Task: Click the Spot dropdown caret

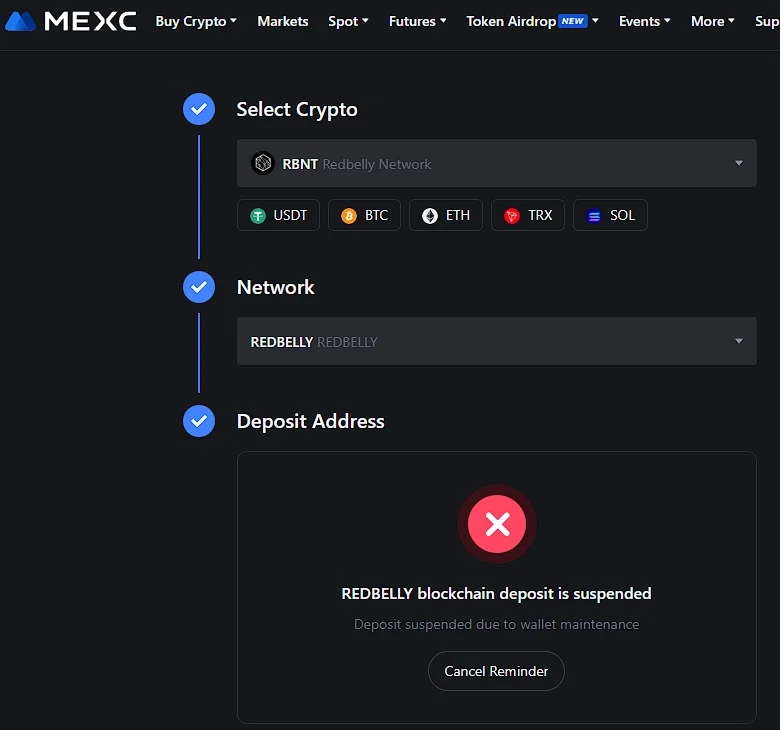Action: (365, 21)
